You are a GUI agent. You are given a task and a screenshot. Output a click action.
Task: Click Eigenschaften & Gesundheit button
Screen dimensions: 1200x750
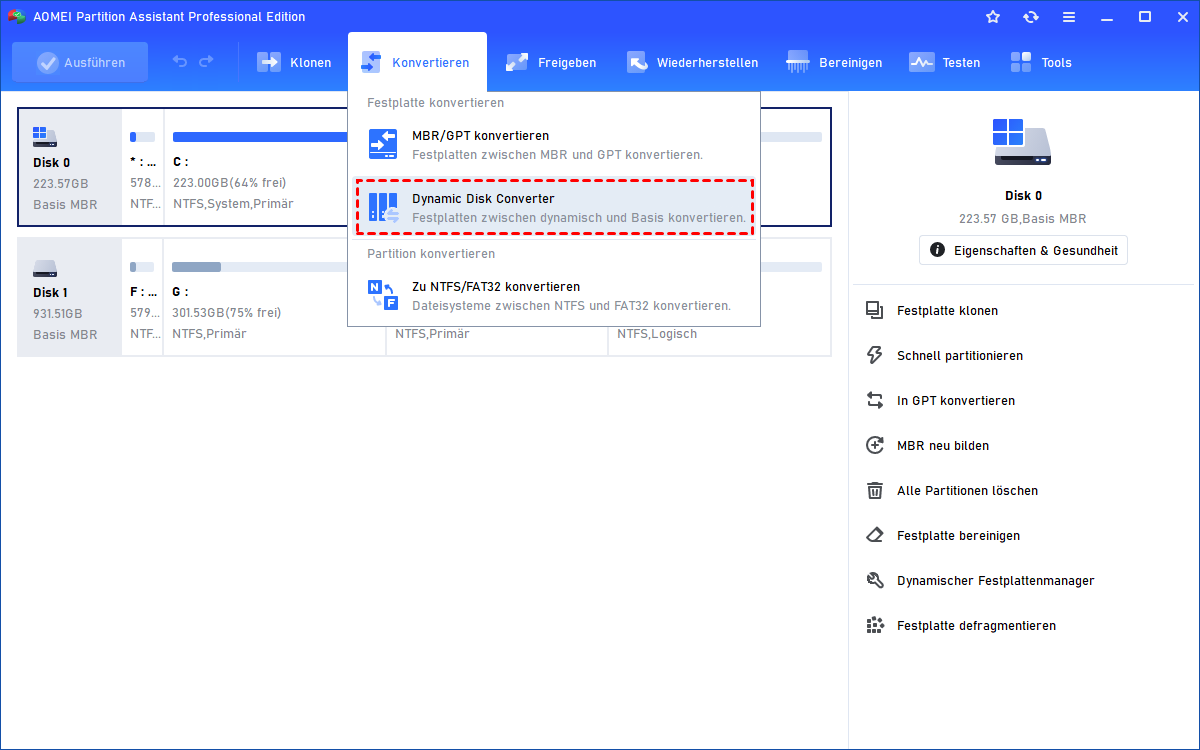pos(1023,250)
